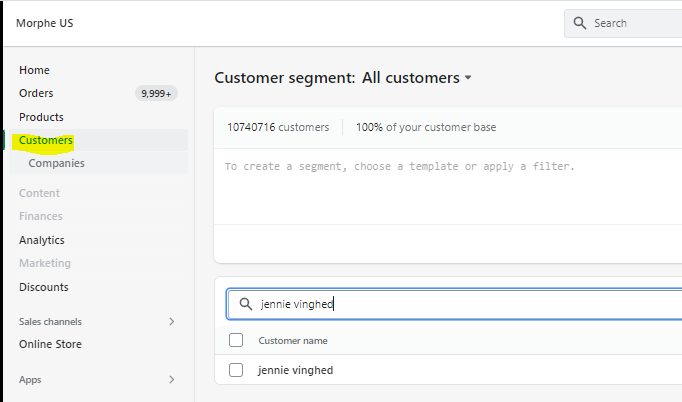Select Customers in the left navigation
Viewport: 682px width, 402px height.
tap(46, 140)
